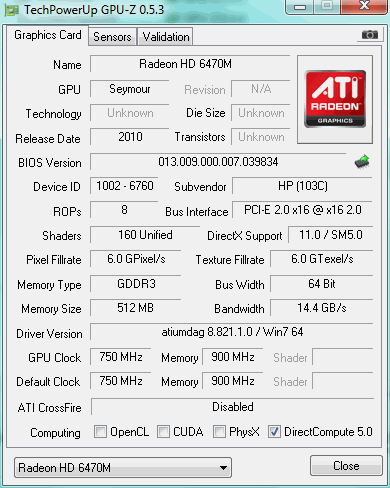The width and height of the screenshot is (390, 488).
Task: Enable the OpenCL checkbox
Action: (100, 431)
